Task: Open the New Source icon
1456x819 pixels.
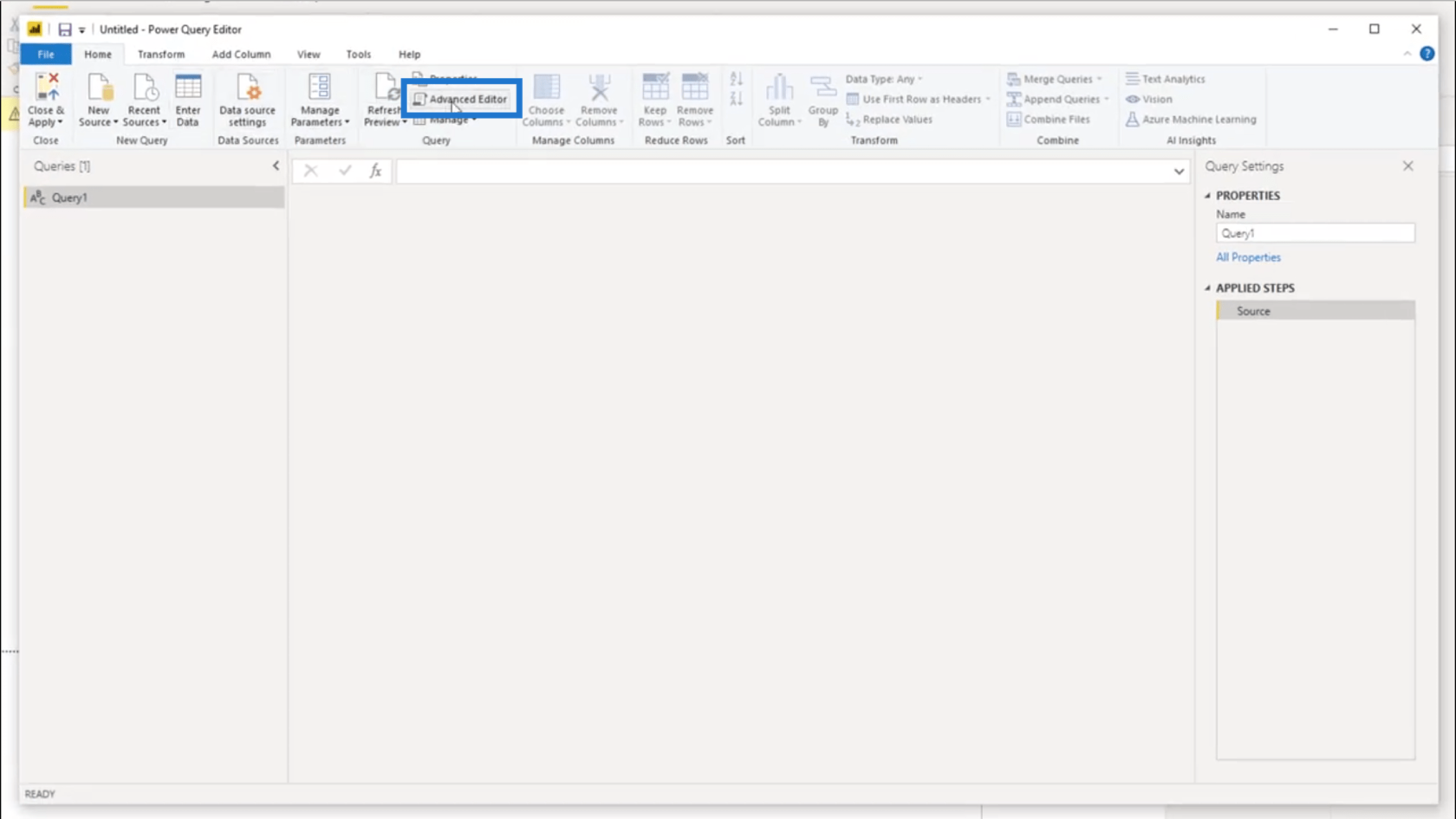Action: [x=99, y=89]
